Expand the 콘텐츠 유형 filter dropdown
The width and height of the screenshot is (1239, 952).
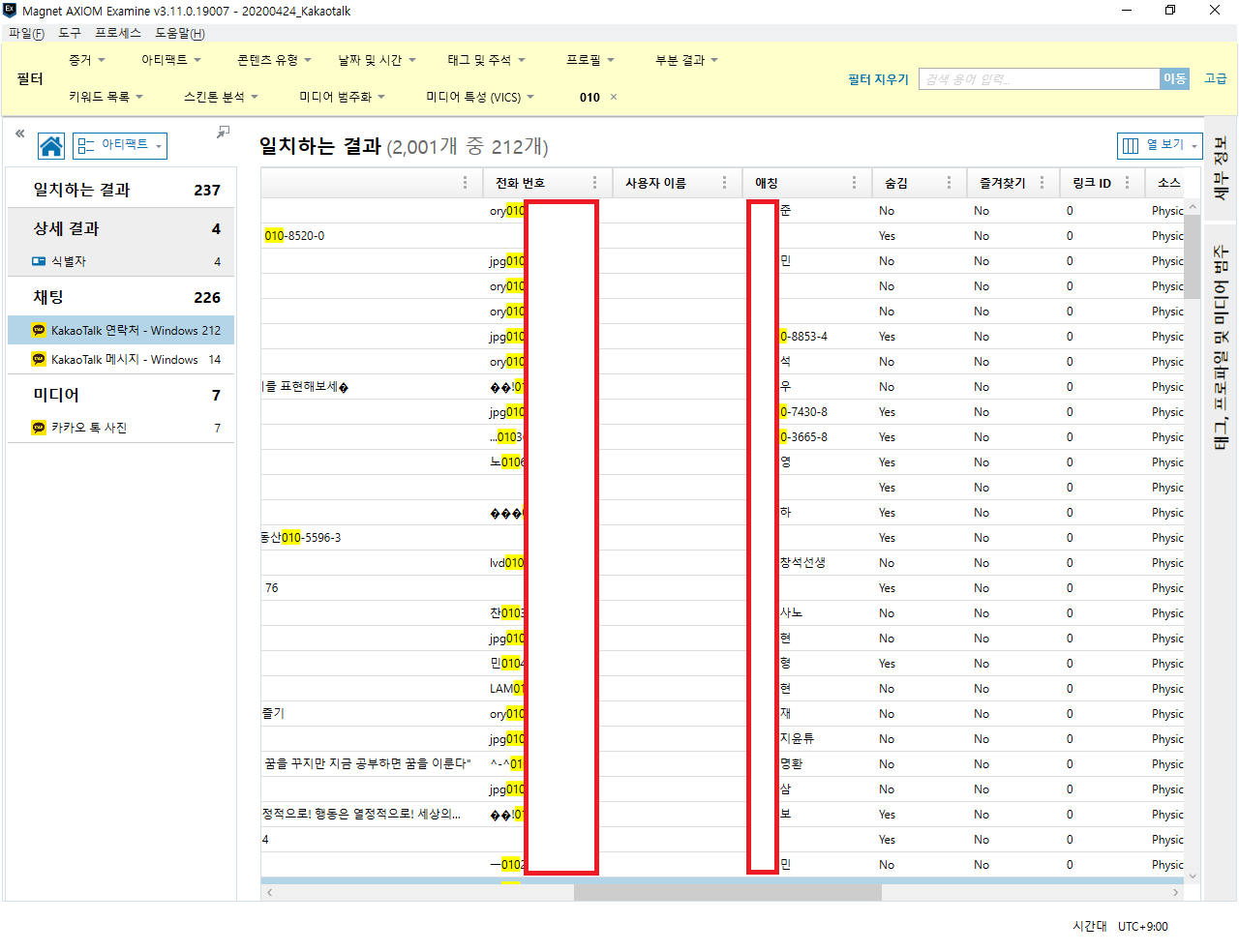[x=275, y=60]
